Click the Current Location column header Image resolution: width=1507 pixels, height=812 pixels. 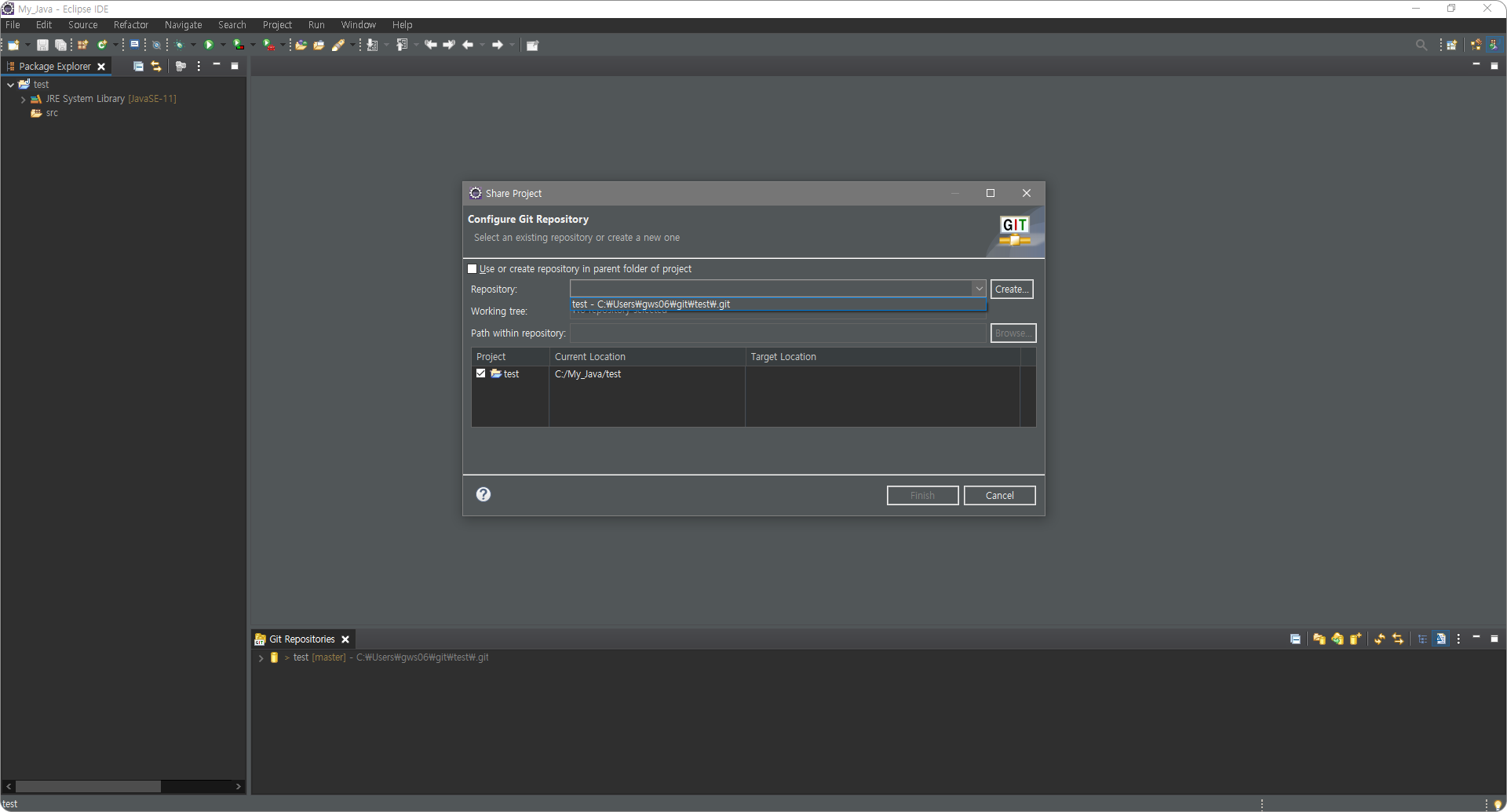(x=647, y=357)
